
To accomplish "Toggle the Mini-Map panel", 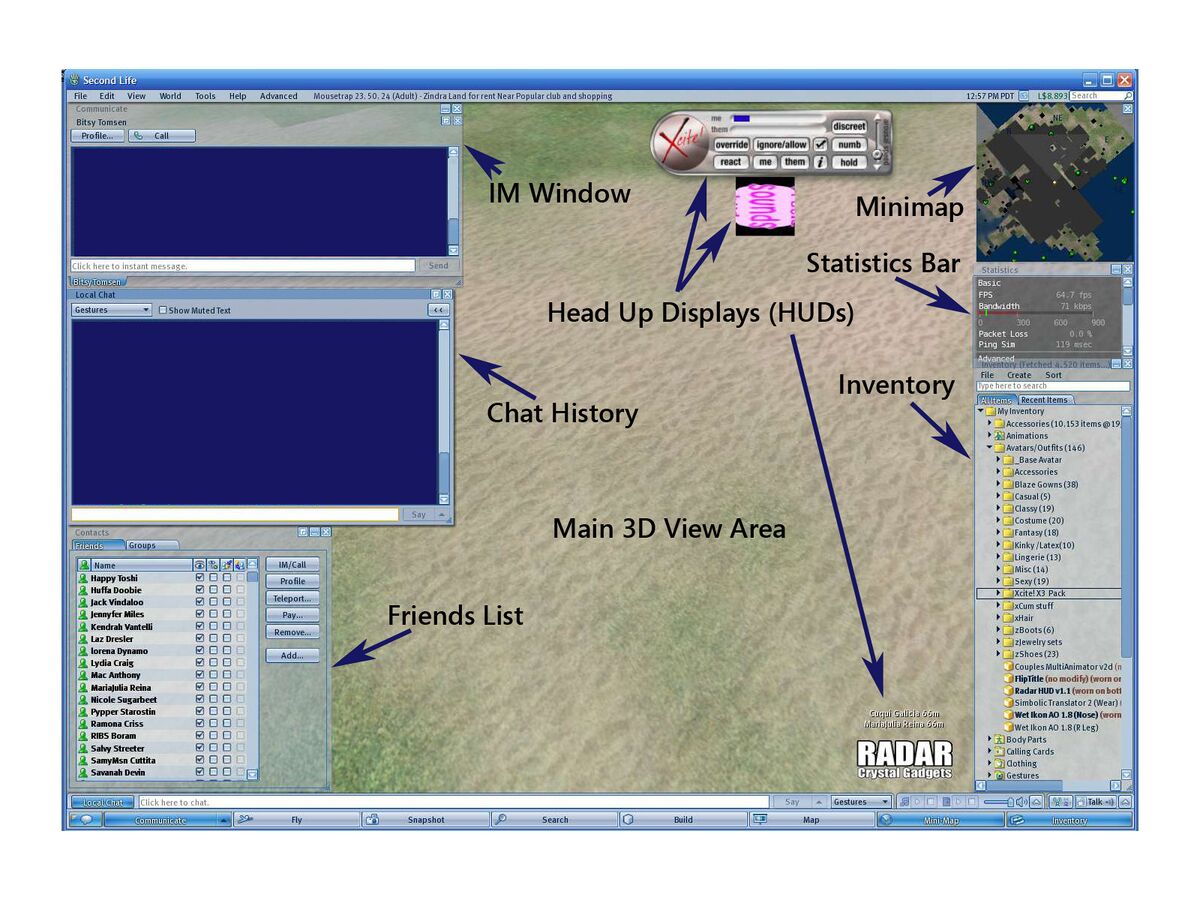I will pos(940,819).
